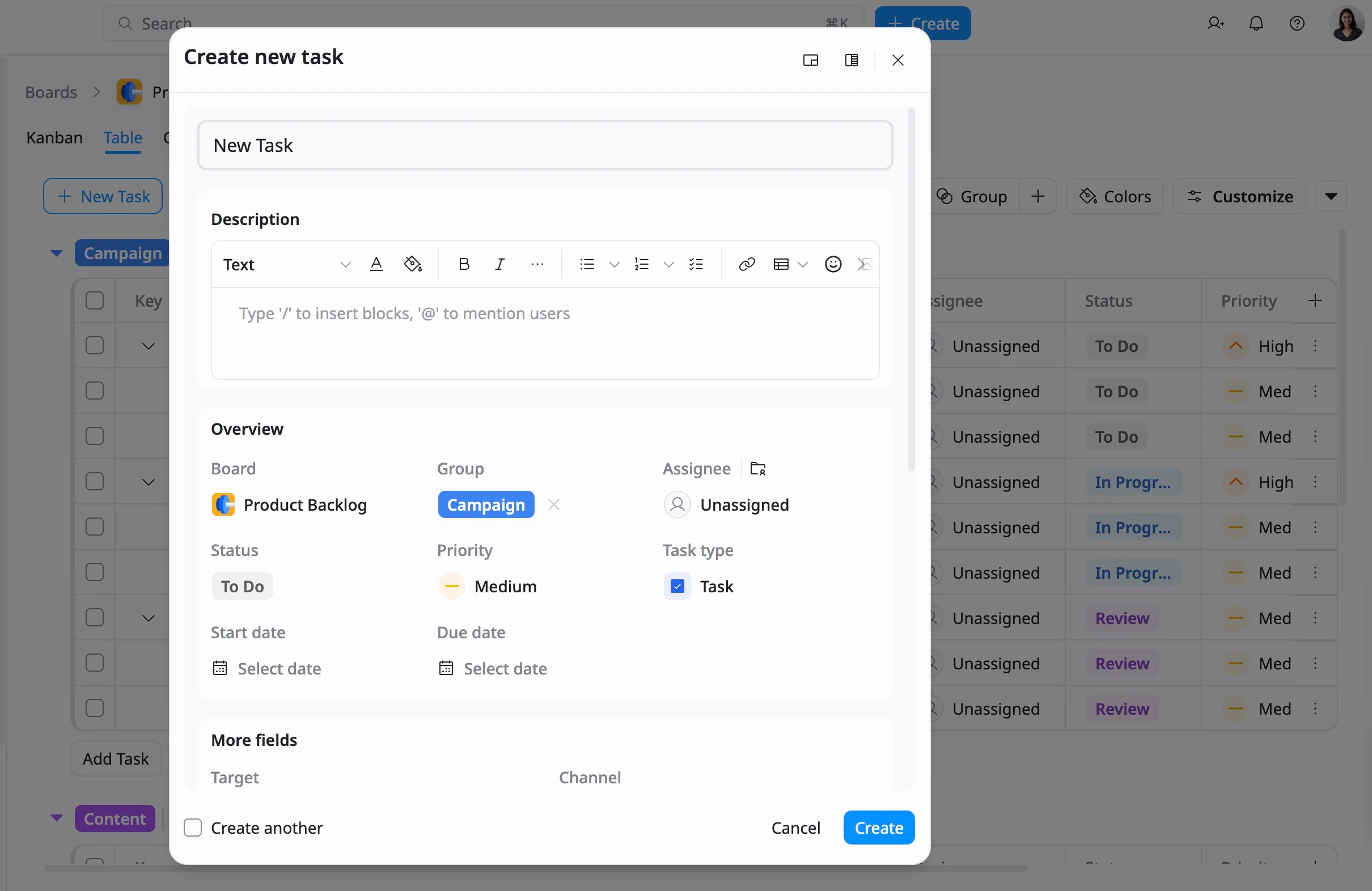Screen dimensions: 1372x891
Task: Open Colors options
Action: point(1116,197)
